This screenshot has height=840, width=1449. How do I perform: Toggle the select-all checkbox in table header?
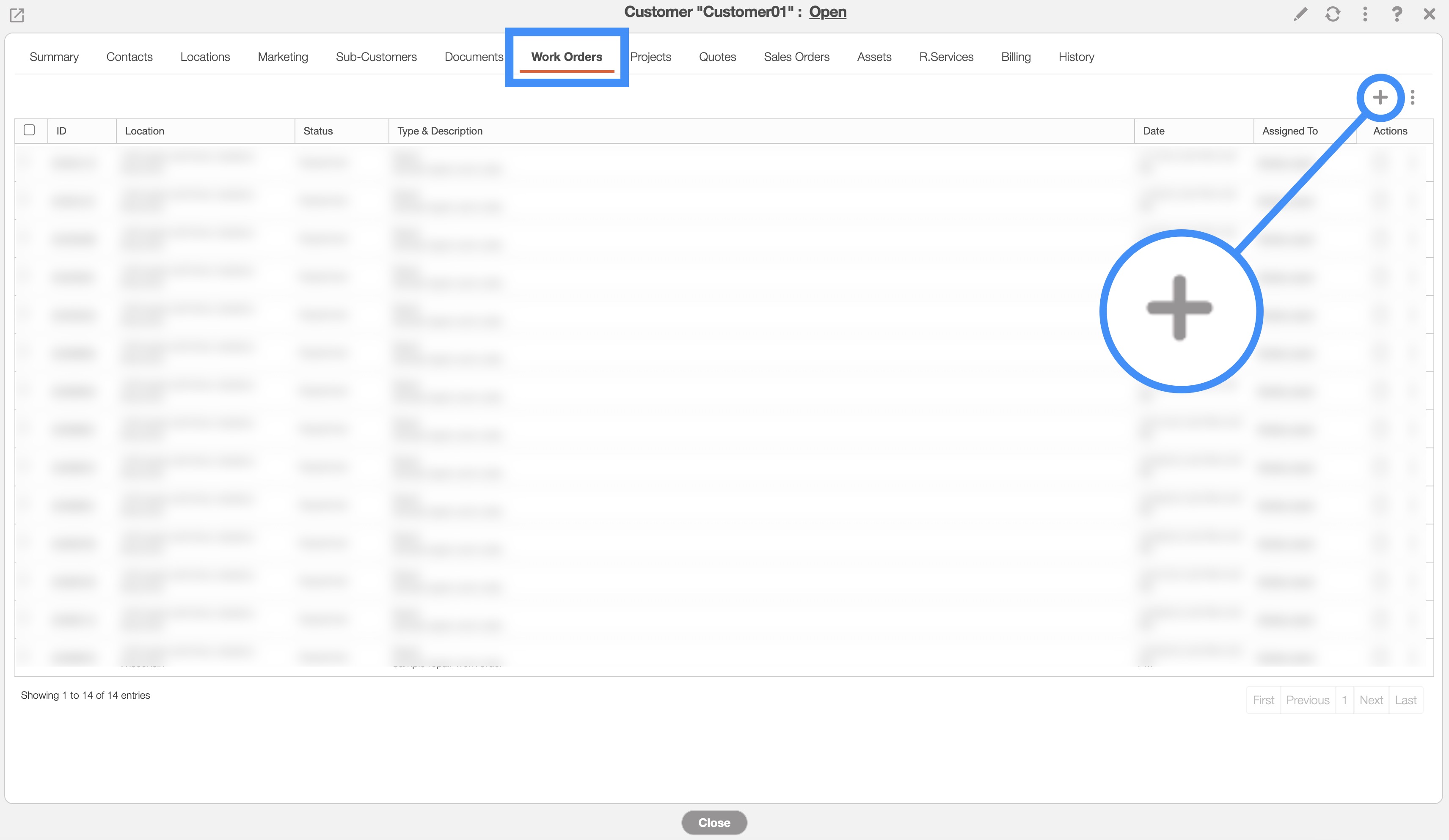29,130
